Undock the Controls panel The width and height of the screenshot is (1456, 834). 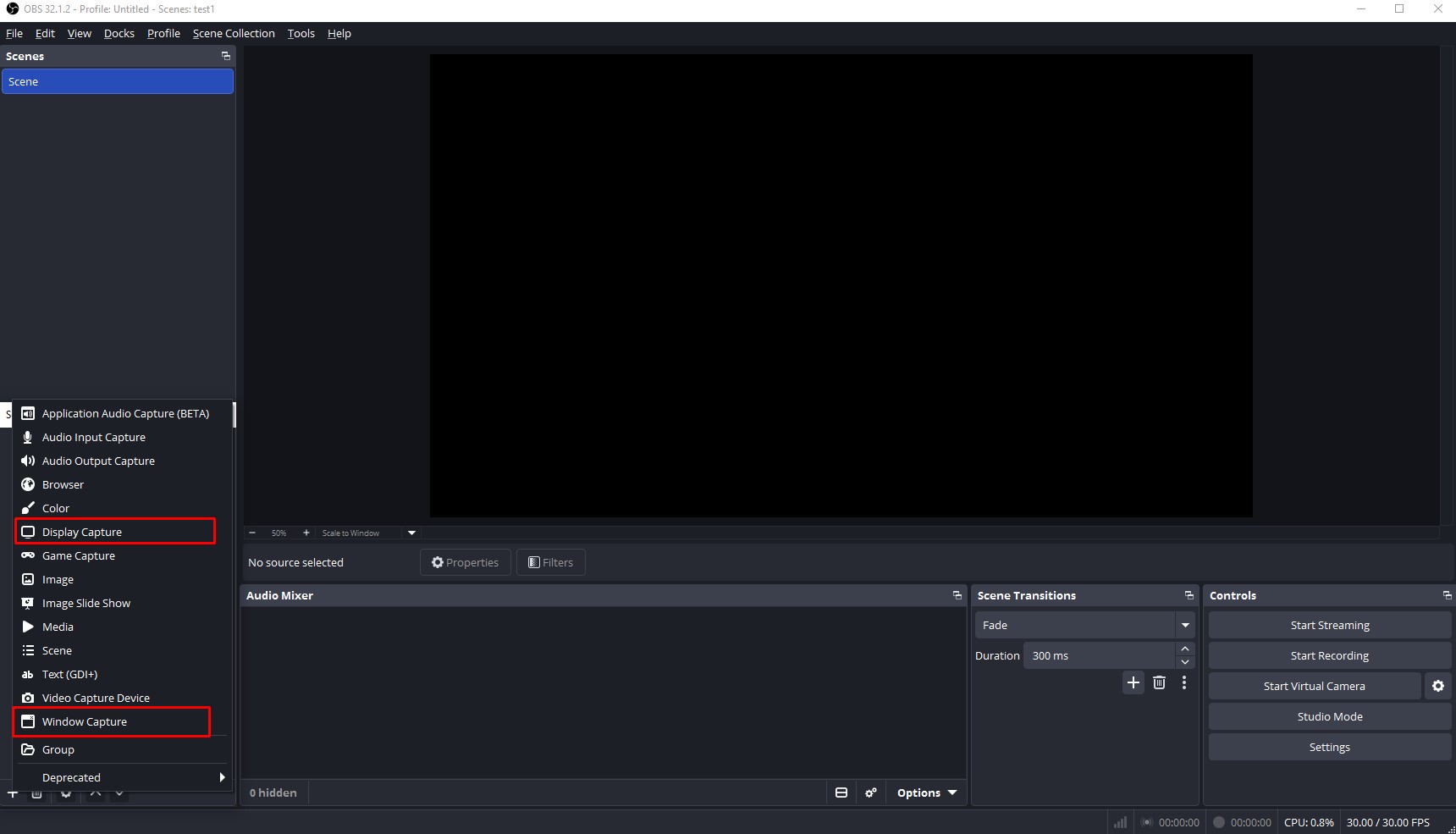[x=1448, y=595]
